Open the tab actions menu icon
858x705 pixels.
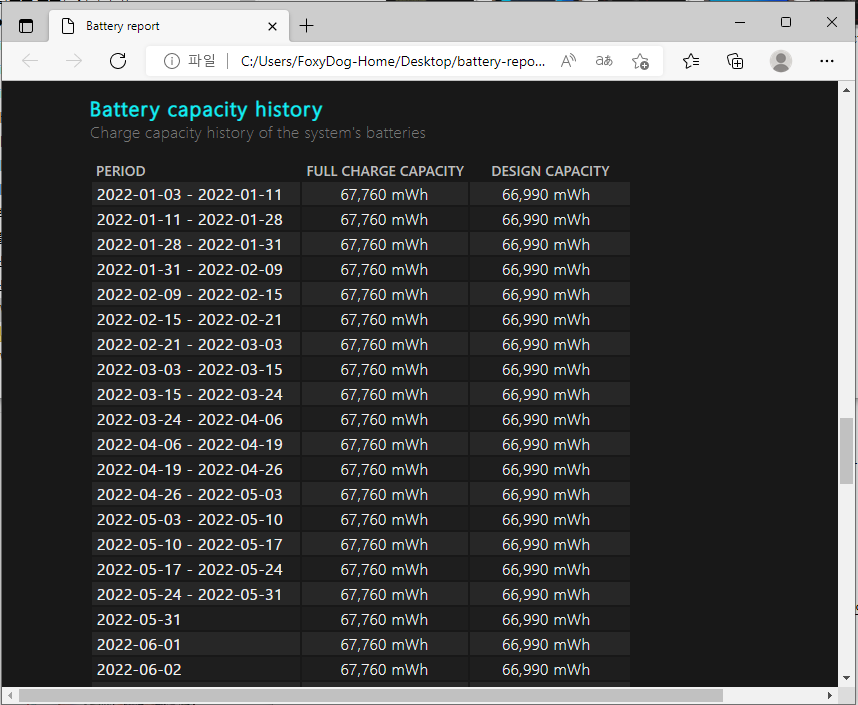26,26
